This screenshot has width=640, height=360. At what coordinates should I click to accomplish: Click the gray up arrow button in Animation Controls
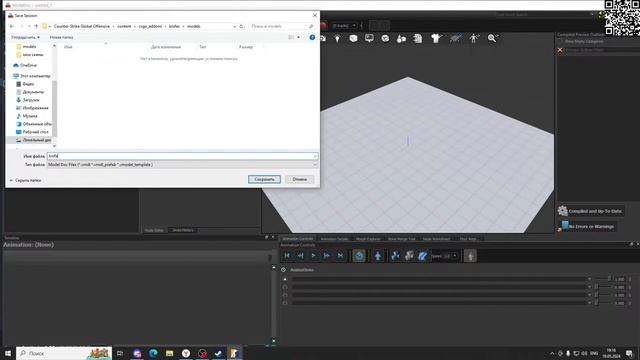(470, 256)
